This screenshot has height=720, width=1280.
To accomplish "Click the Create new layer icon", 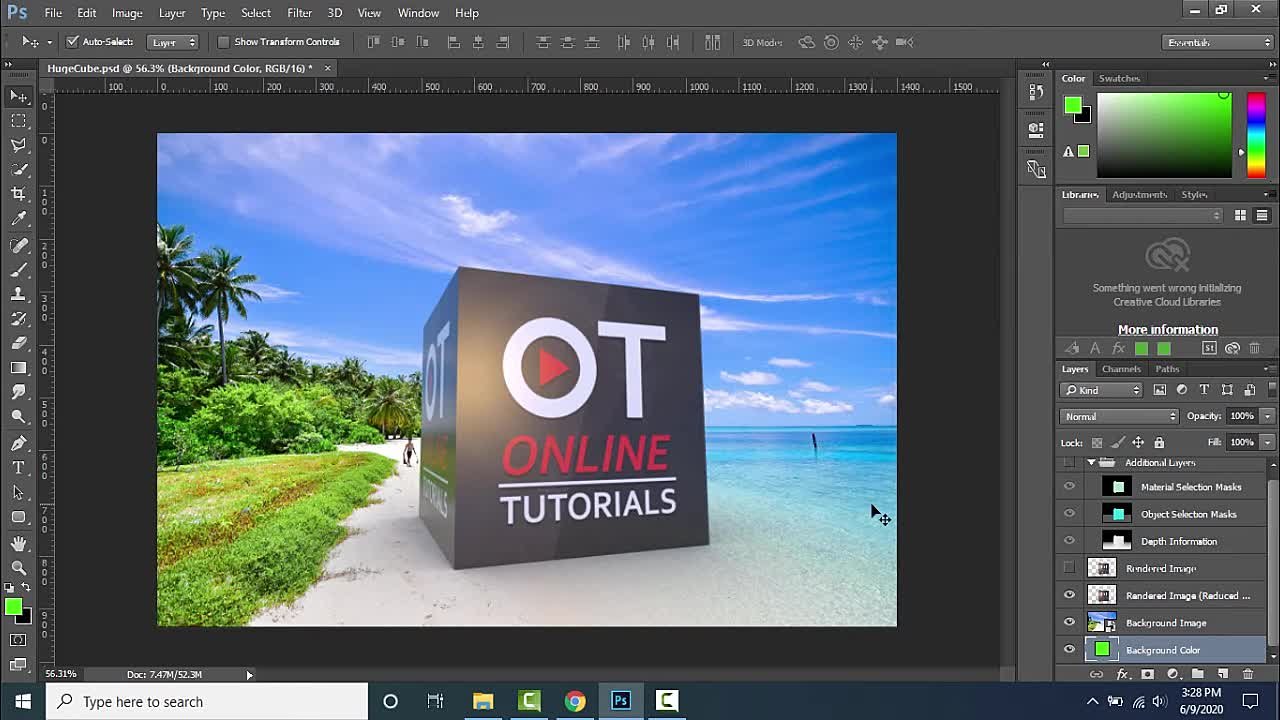I will point(1222,675).
